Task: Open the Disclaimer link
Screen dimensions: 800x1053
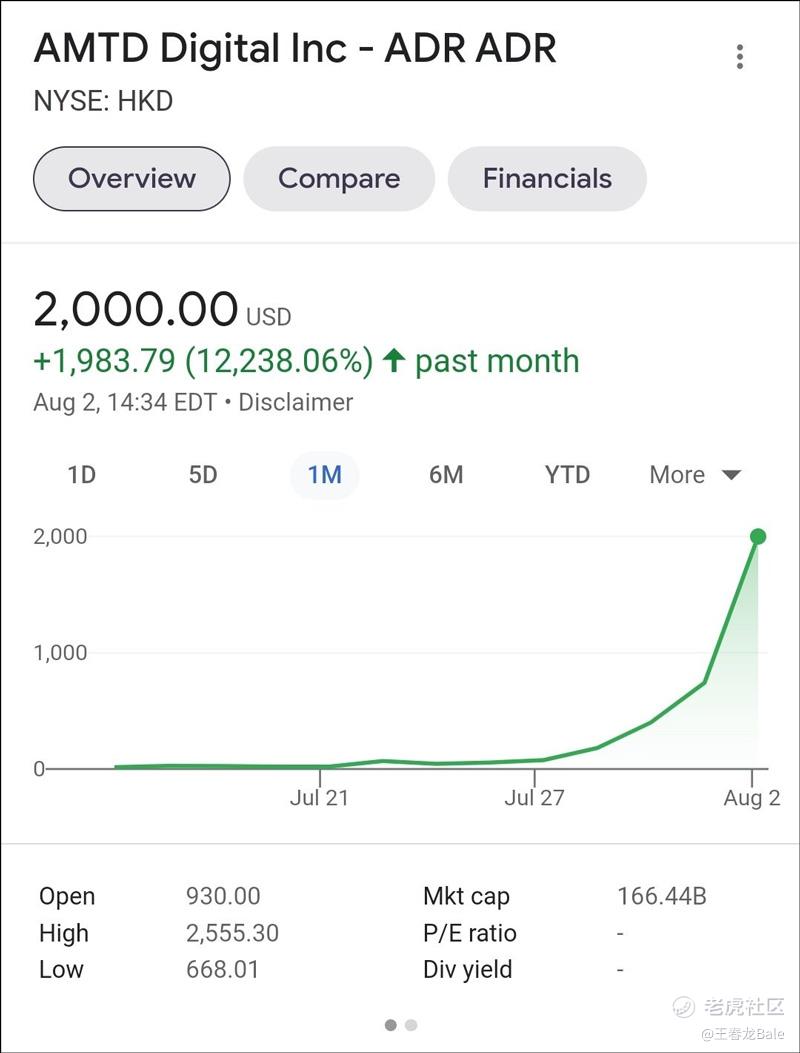Action: [x=296, y=403]
